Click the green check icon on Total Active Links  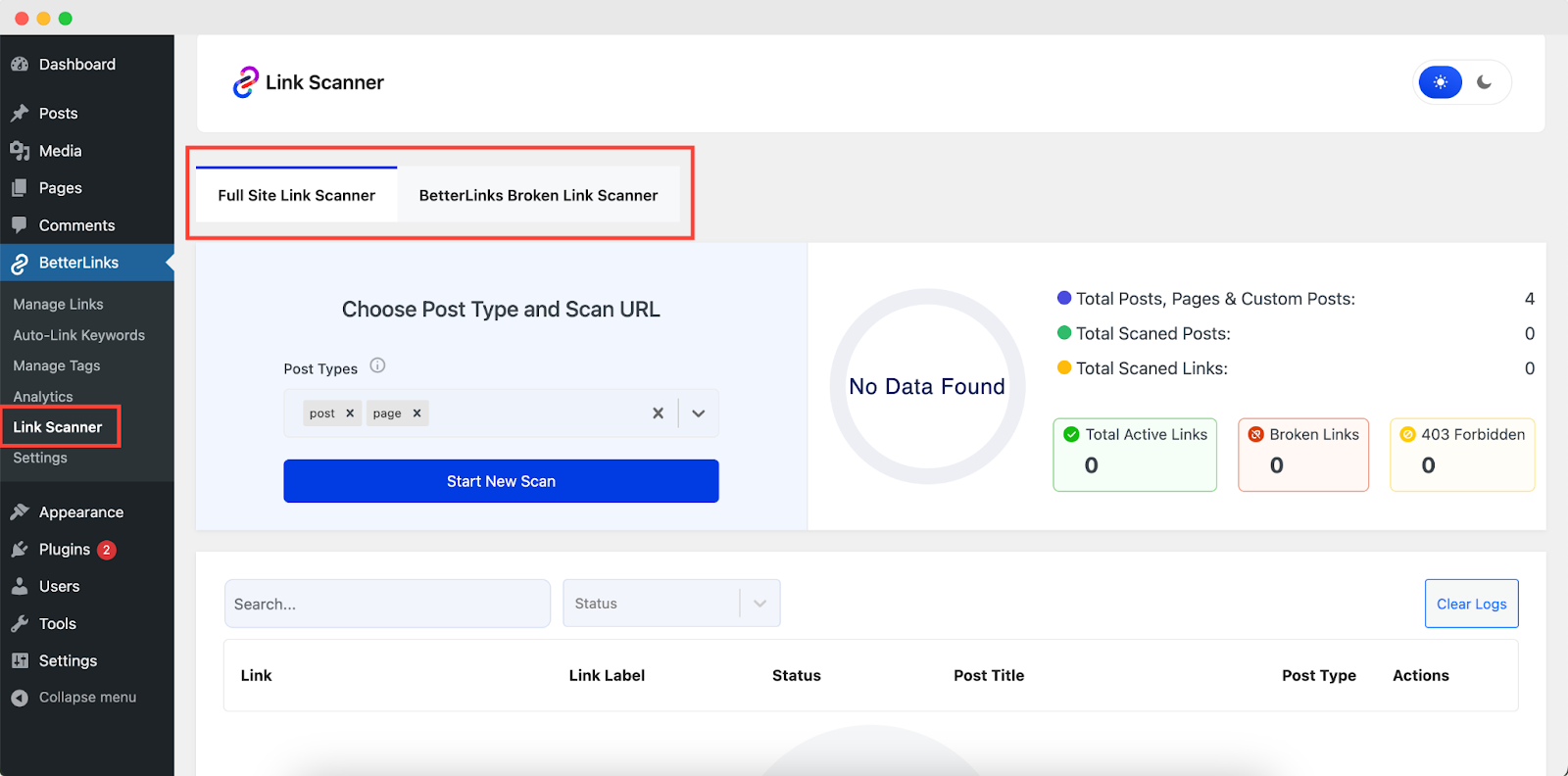1071,434
